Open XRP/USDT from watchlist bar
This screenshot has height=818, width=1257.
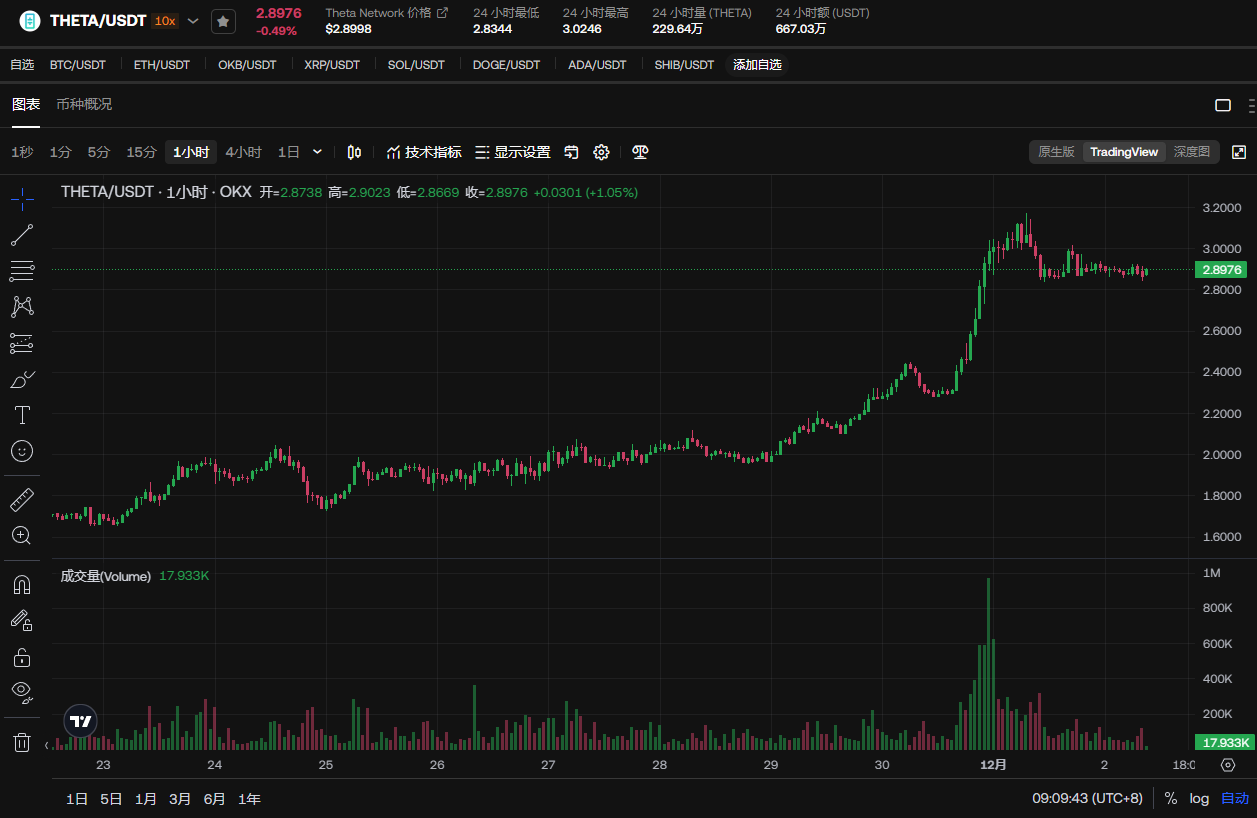tap(332, 65)
